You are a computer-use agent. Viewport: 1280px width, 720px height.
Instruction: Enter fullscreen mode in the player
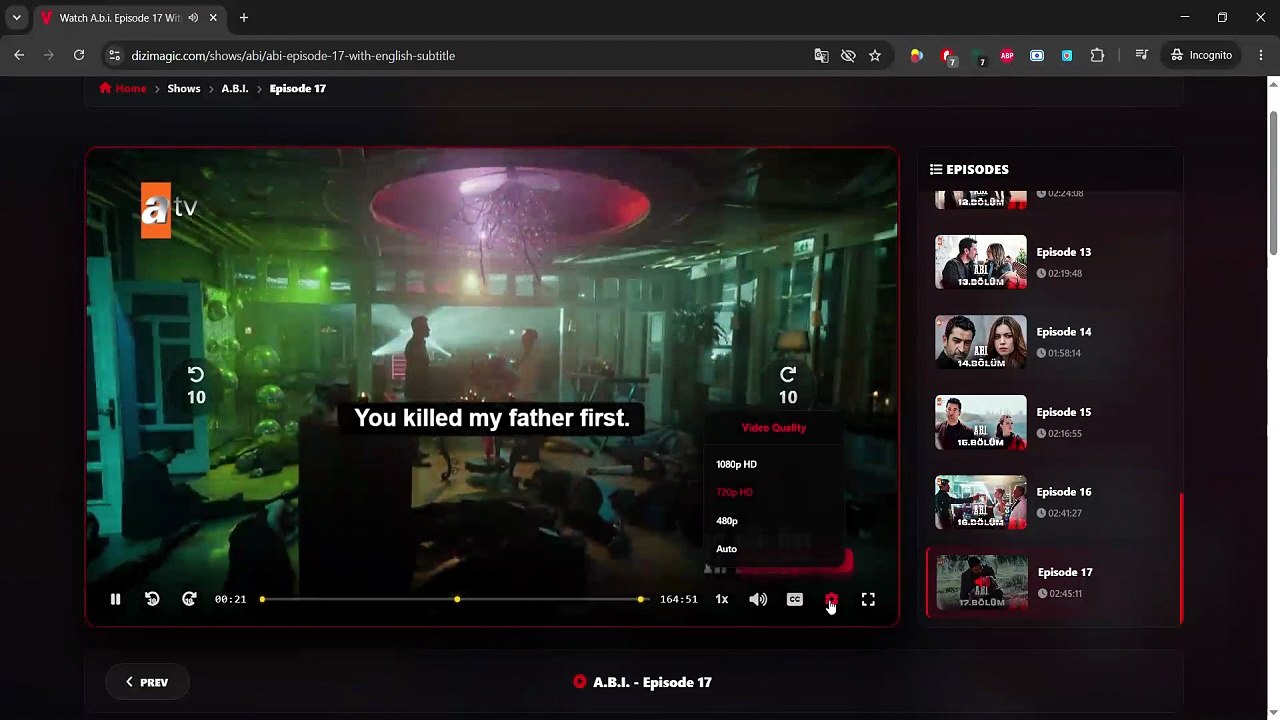point(868,599)
